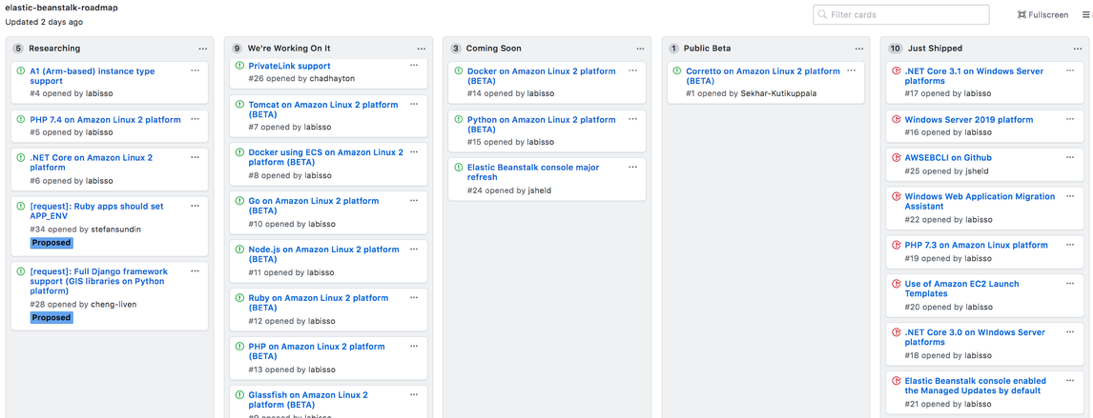Screen dimensions: 1093x418
Task: Enter Fullscreen mode
Action: [1043, 15]
